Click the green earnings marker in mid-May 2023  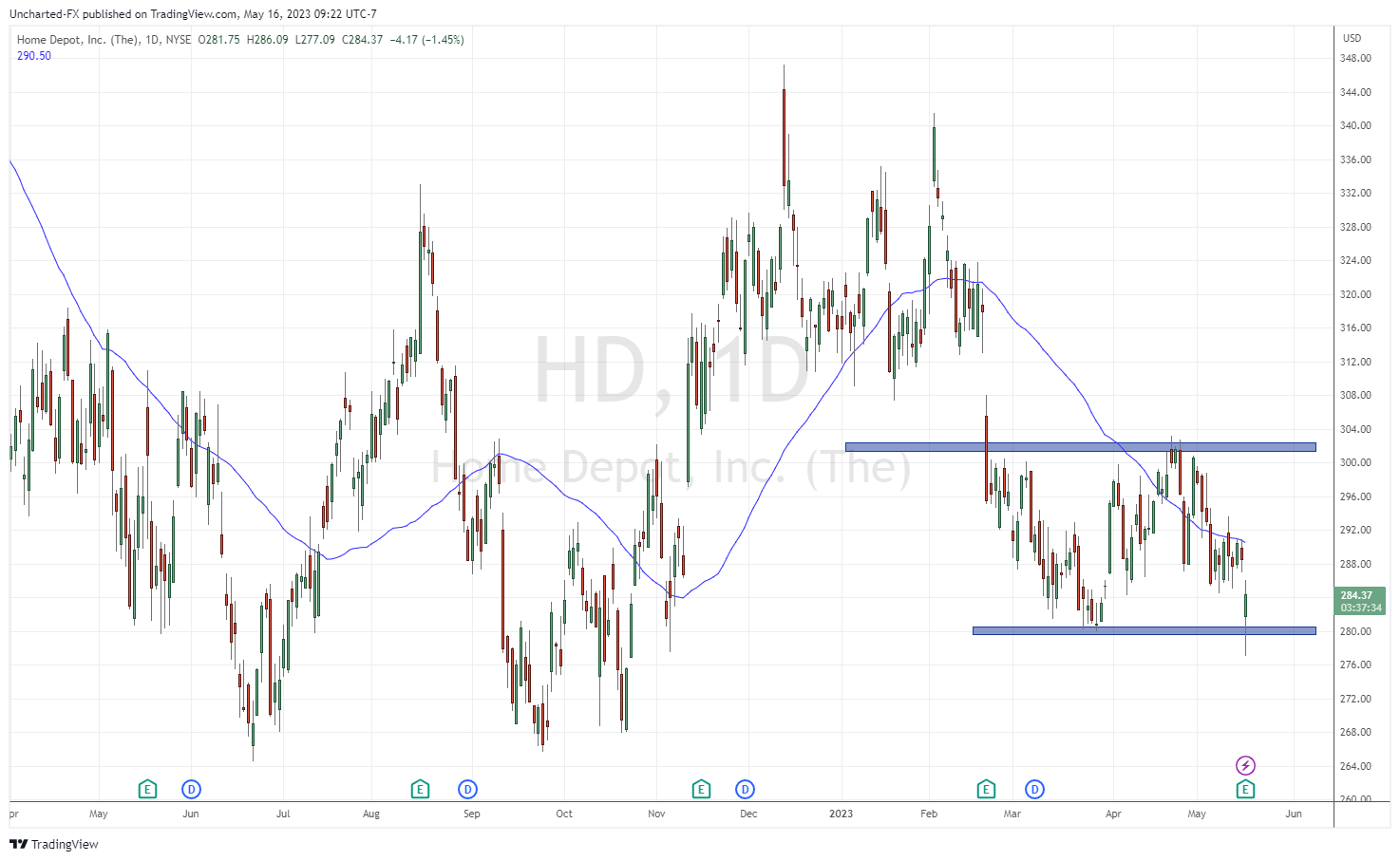click(x=1246, y=789)
